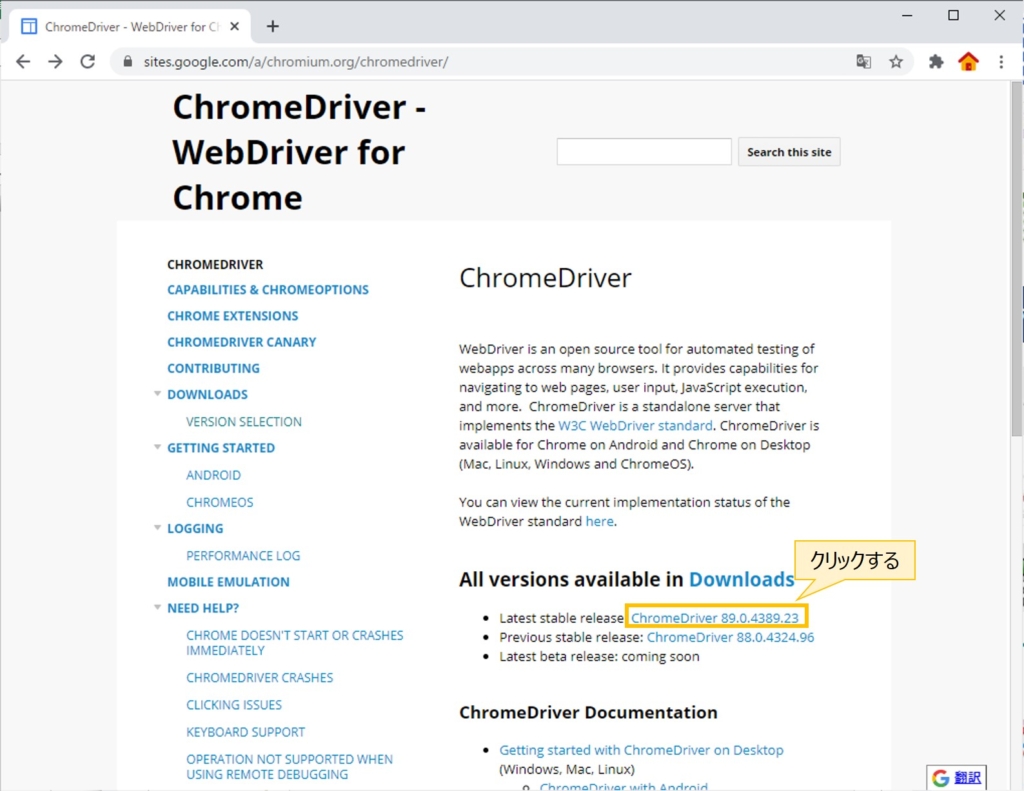Viewport: 1024px width, 791px height.
Task: Open the translate page icon in address bar
Action: tap(863, 62)
